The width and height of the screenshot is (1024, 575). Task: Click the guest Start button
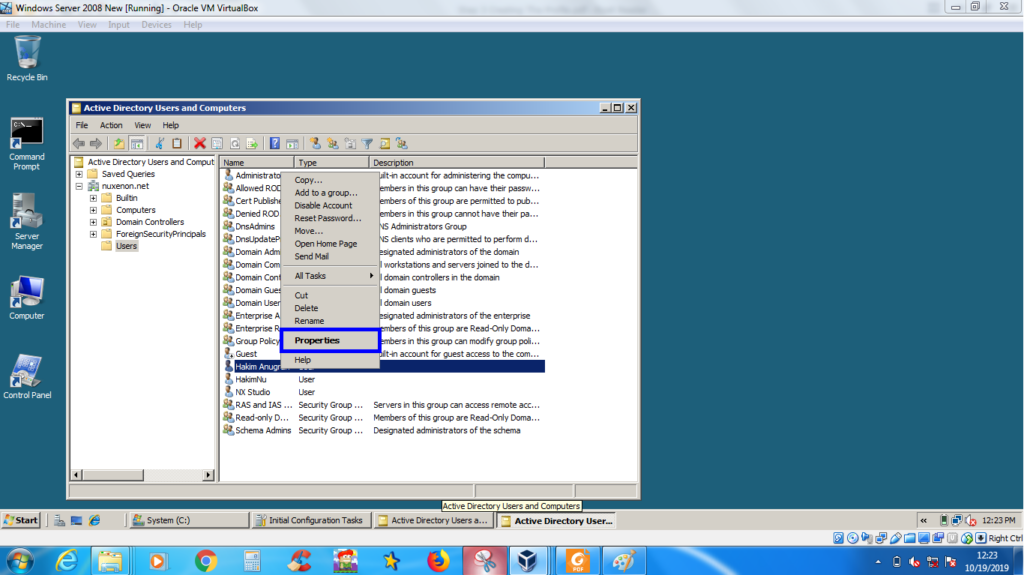click(x=21, y=520)
